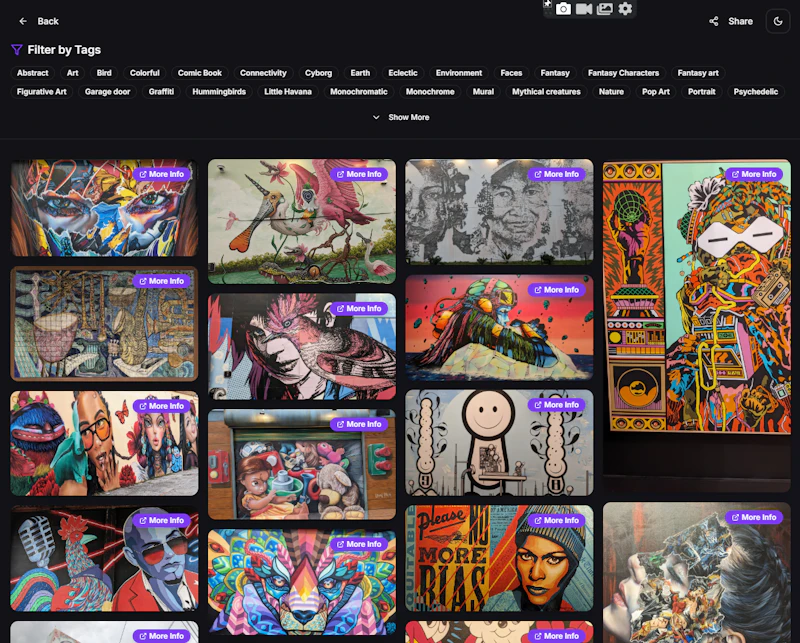Open More Info on musical instruments mosaic
Screen dimensions: 800x643
[x=162, y=281]
